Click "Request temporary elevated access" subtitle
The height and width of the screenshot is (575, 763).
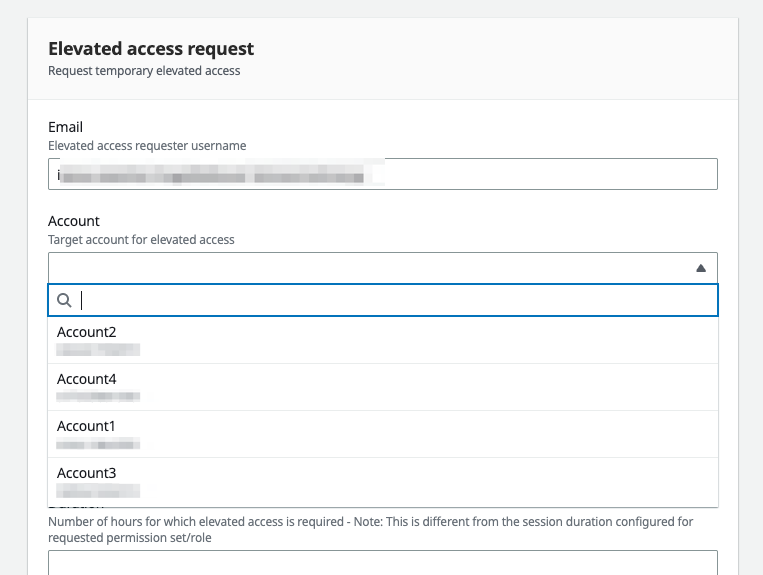pos(144,71)
